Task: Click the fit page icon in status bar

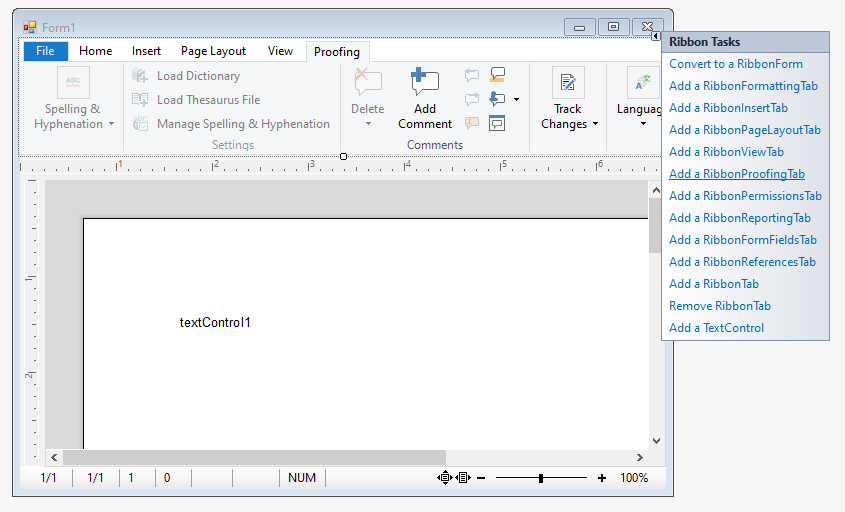Action: [445, 478]
